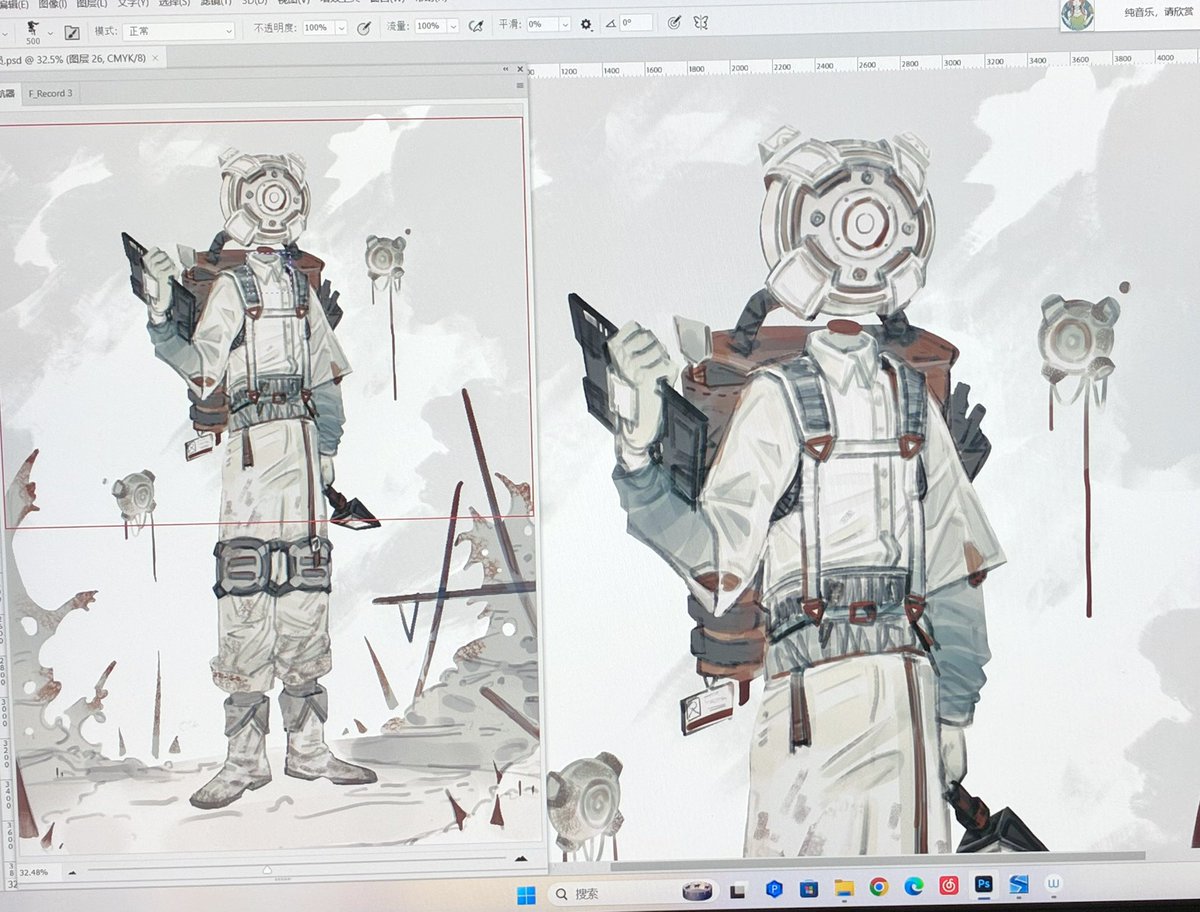This screenshot has width=1200, height=912.
Task: Open the 流量 flow dropdown arrow
Action: tap(451, 28)
